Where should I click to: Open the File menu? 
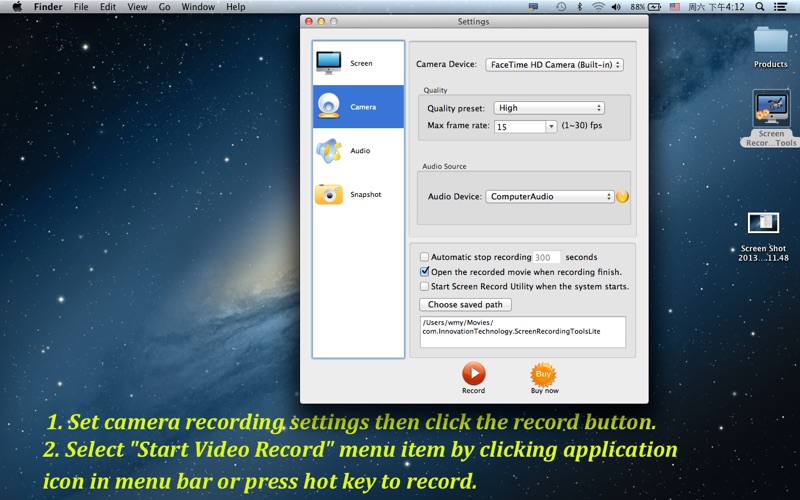[81, 7]
